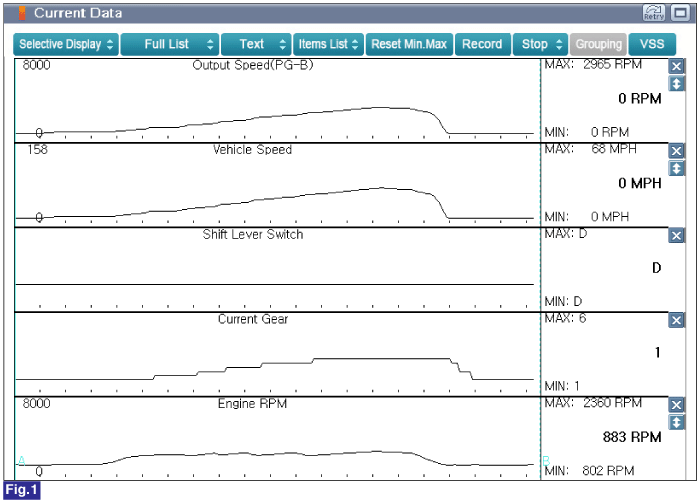Click the VSS button

652,44
